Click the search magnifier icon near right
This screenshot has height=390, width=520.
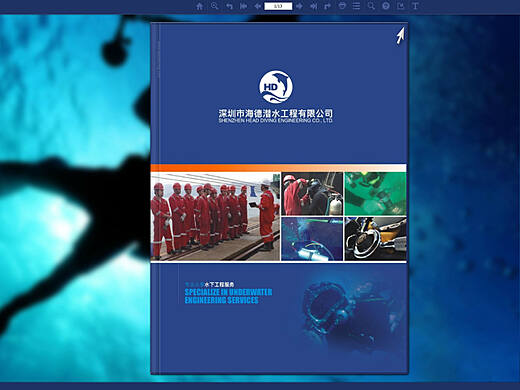pyautogui.click(x=371, y=6)
